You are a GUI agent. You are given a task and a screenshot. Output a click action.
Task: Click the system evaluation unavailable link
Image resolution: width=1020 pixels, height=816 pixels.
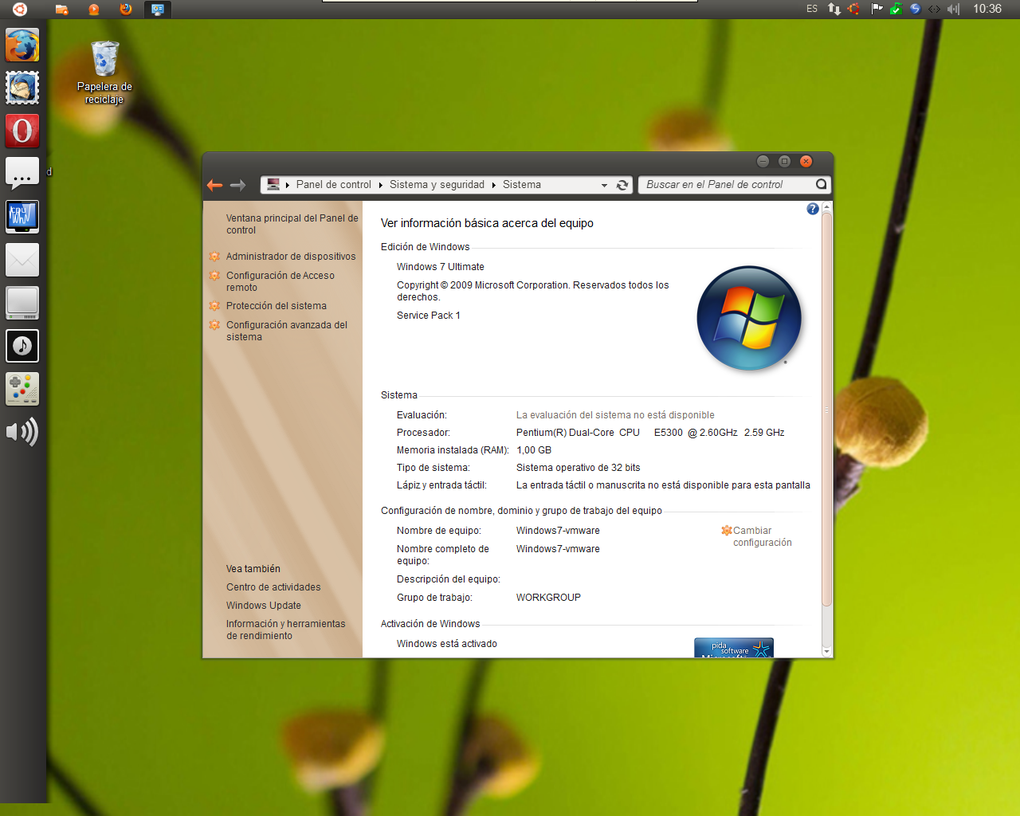pyautogui.click(x=615, y=415)
